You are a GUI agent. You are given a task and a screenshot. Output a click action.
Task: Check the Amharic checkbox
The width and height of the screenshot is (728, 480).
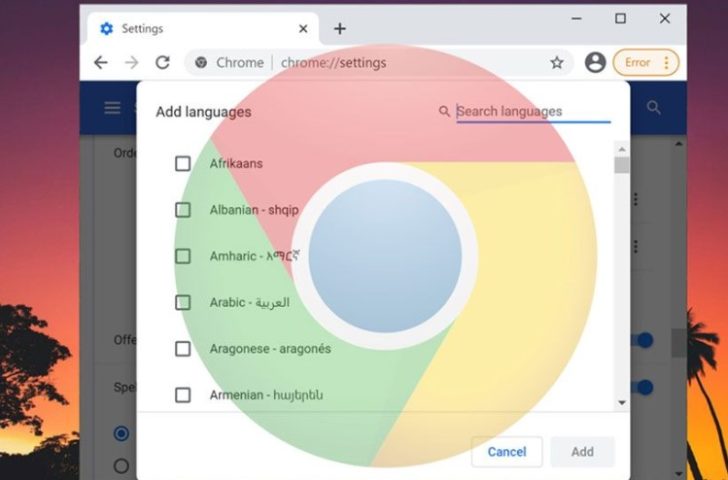(183, 256)
